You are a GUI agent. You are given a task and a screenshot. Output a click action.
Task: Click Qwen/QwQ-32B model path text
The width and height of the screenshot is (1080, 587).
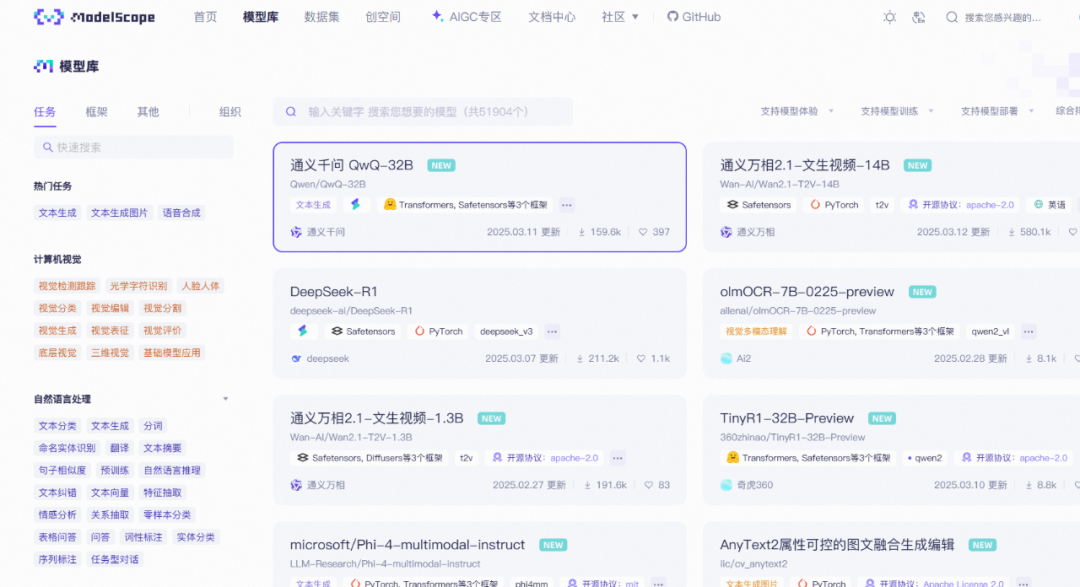(328, 184)
